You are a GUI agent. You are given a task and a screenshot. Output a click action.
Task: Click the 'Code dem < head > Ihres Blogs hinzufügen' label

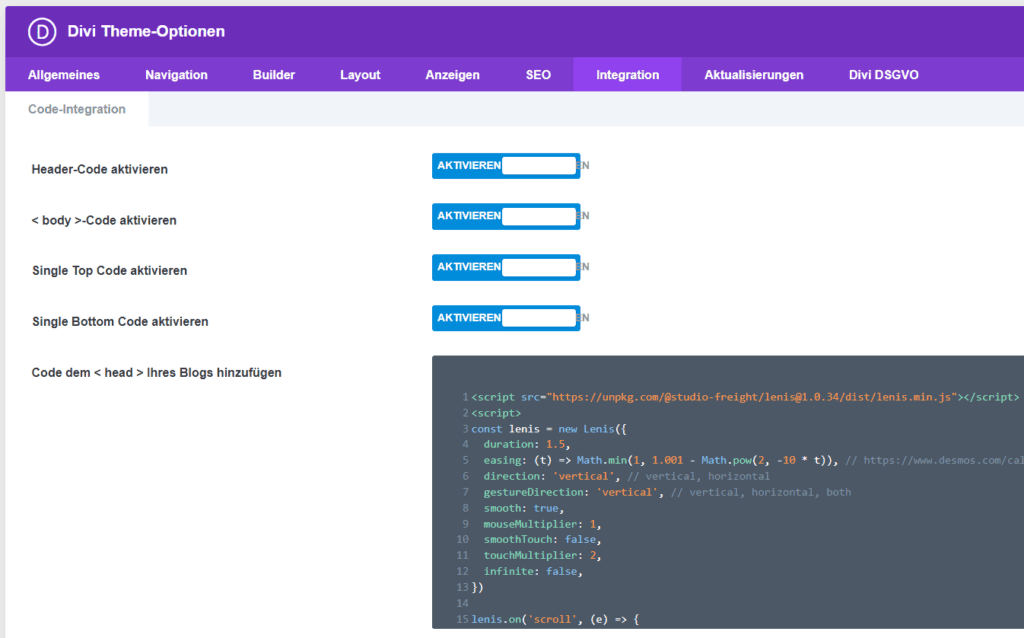(157, 373)
